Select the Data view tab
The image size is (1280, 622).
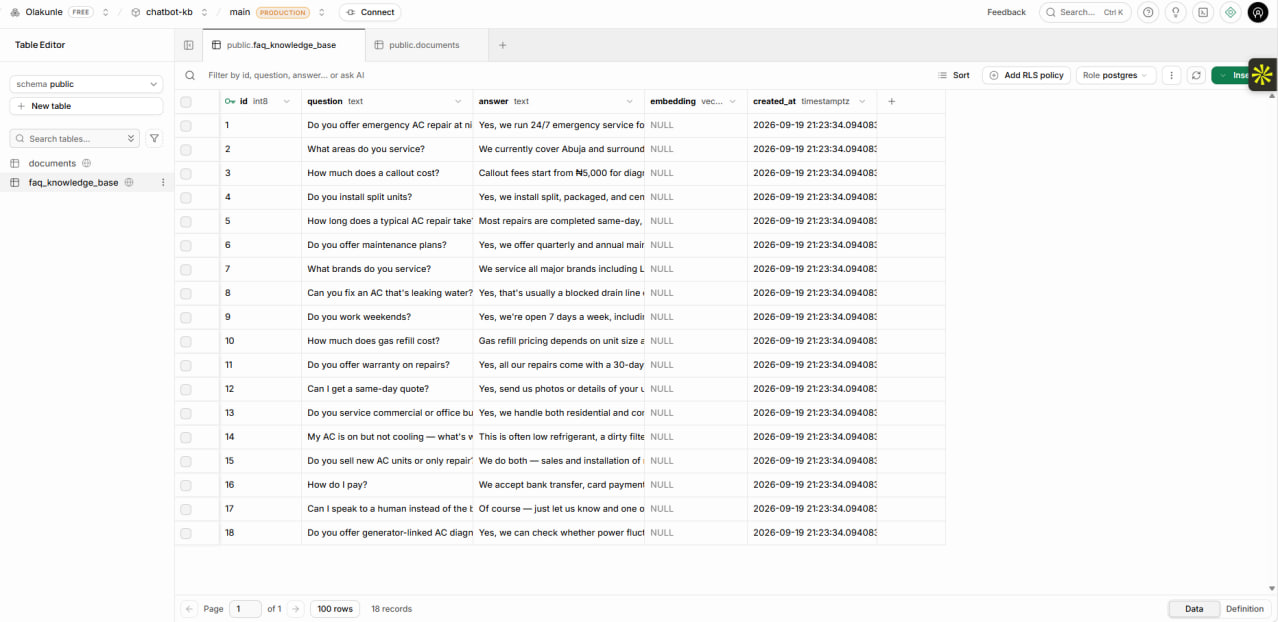pos(1194,609)
